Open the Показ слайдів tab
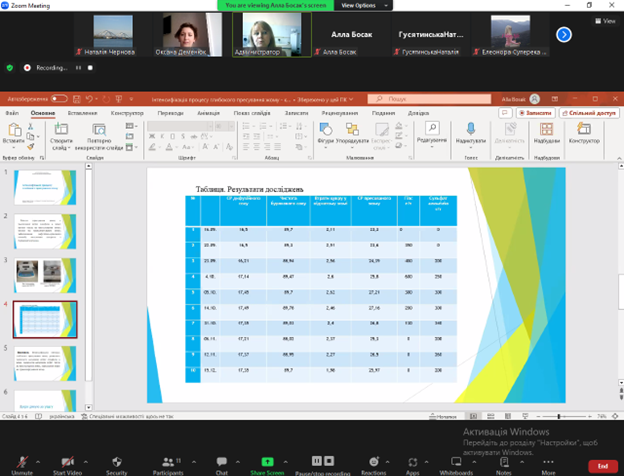This screenshot has height=476, width=624. [252, 113]
